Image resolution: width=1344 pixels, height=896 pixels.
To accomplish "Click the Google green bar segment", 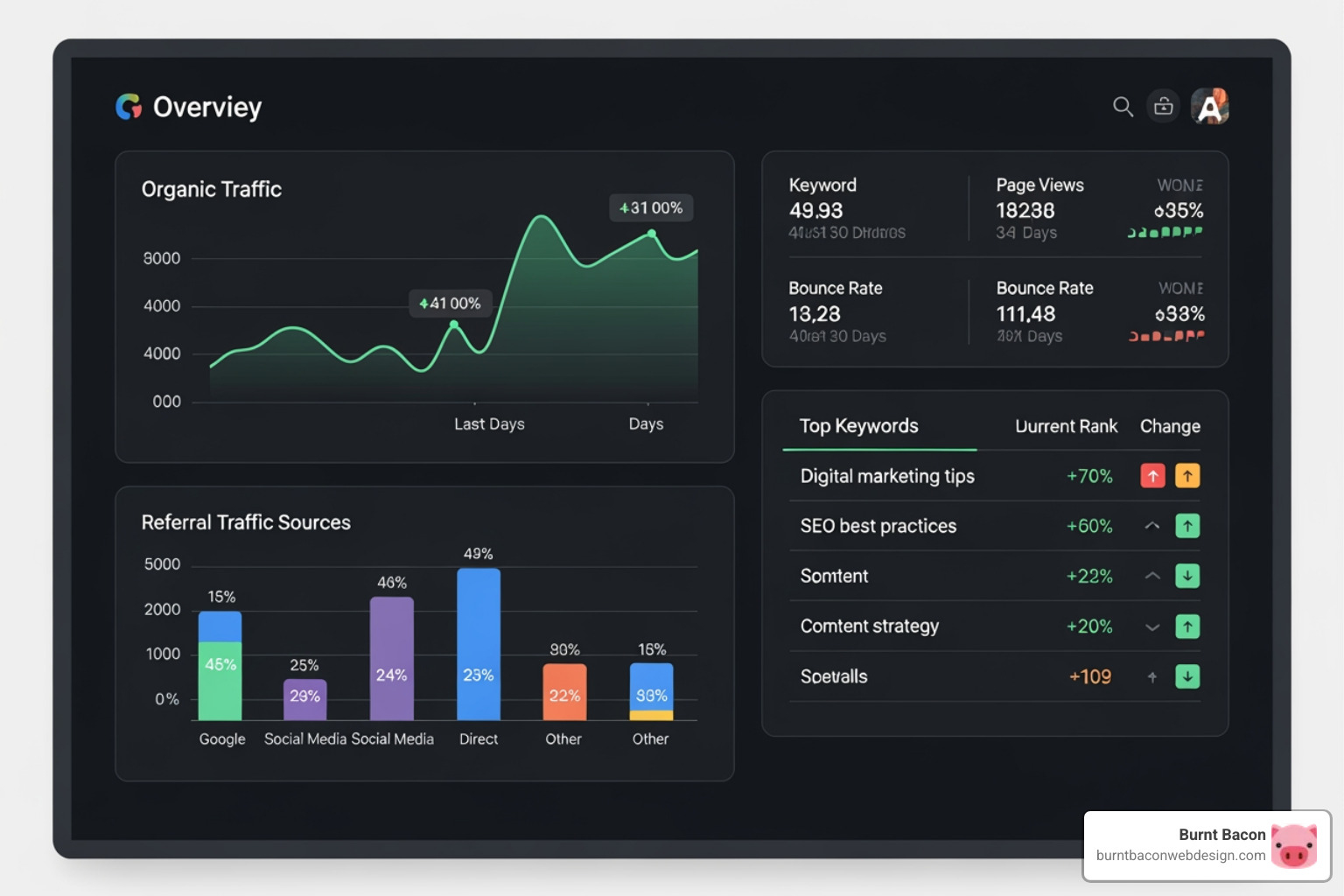I will [220, 681].
